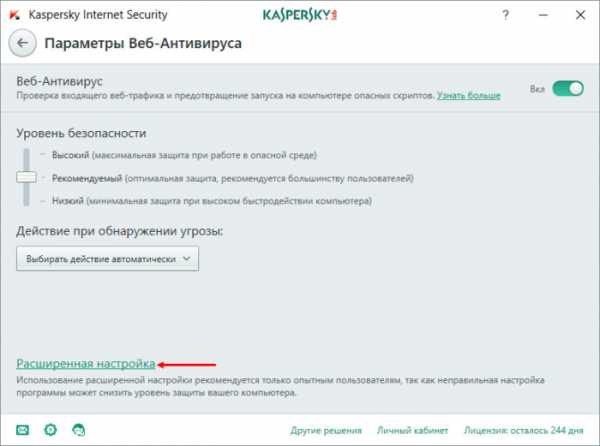Screen dimensions: 600x446
Task: Click Действие при обнаружении угрозы label
Action: (120, 231)
